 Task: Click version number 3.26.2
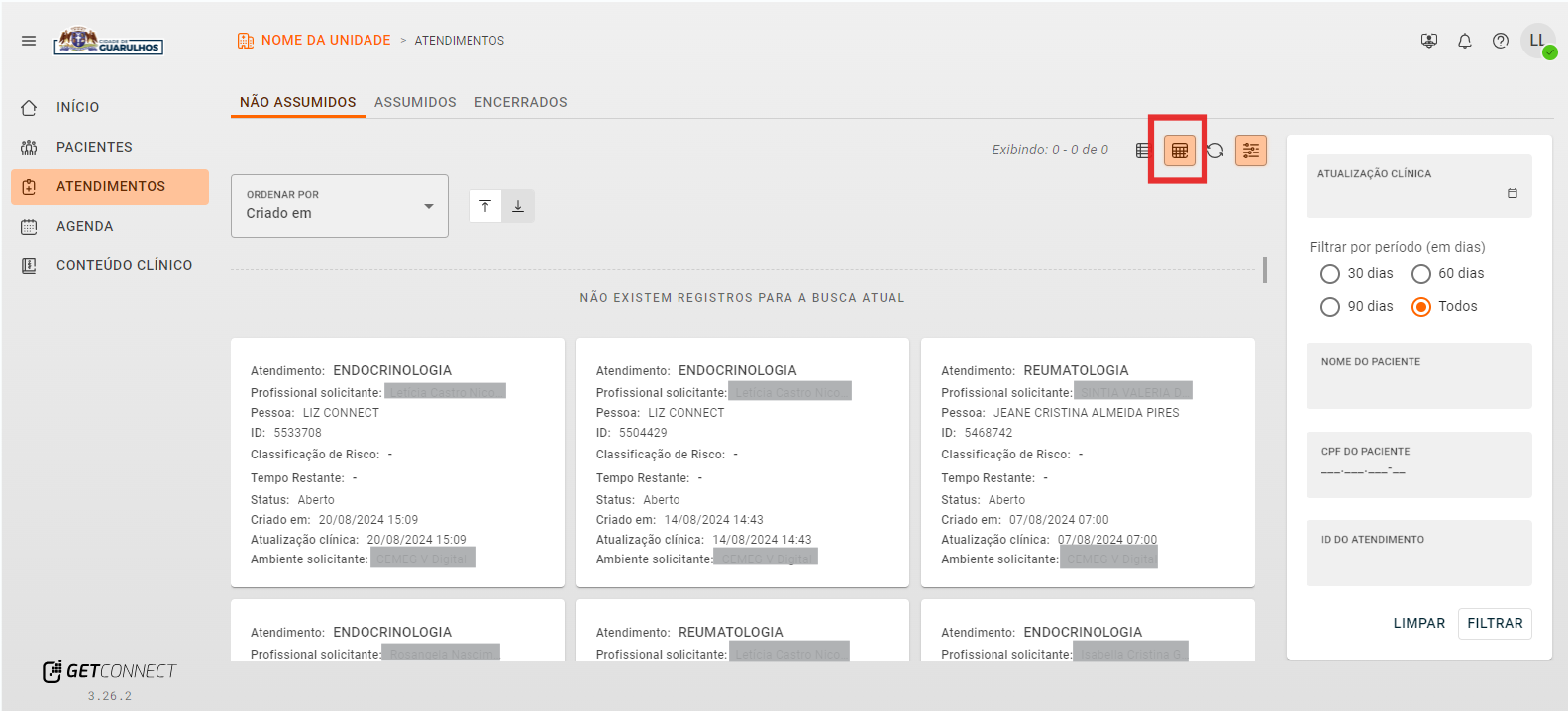110,696
